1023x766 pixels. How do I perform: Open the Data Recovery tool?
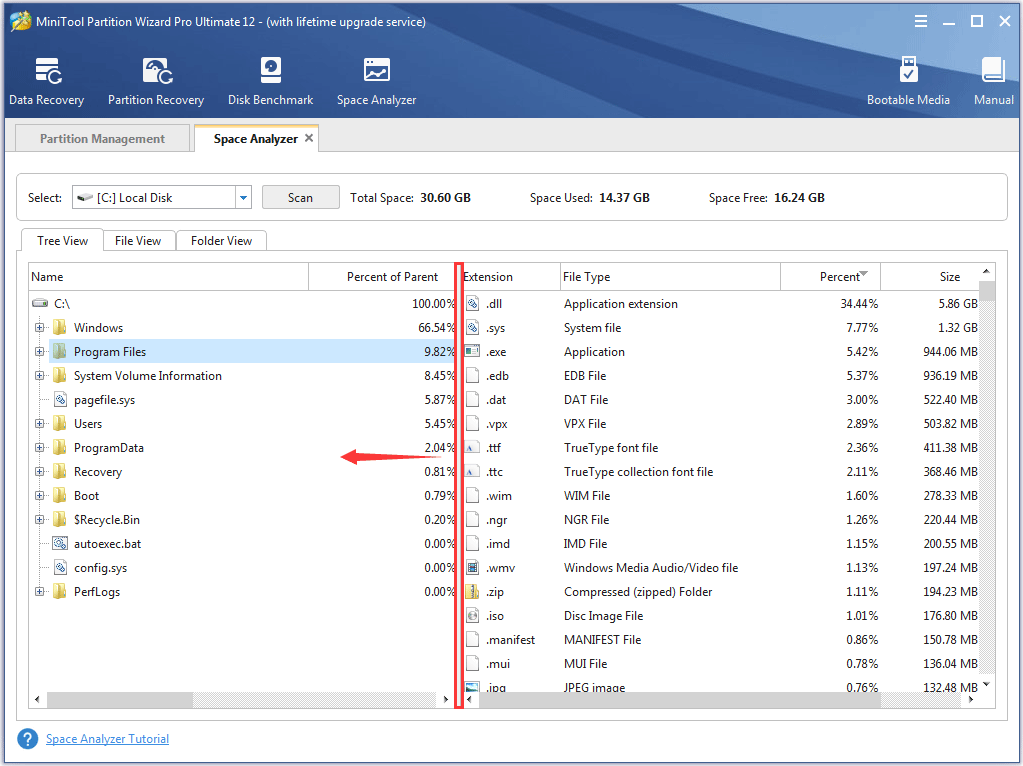pyautogui.click(x=46, y=80)
